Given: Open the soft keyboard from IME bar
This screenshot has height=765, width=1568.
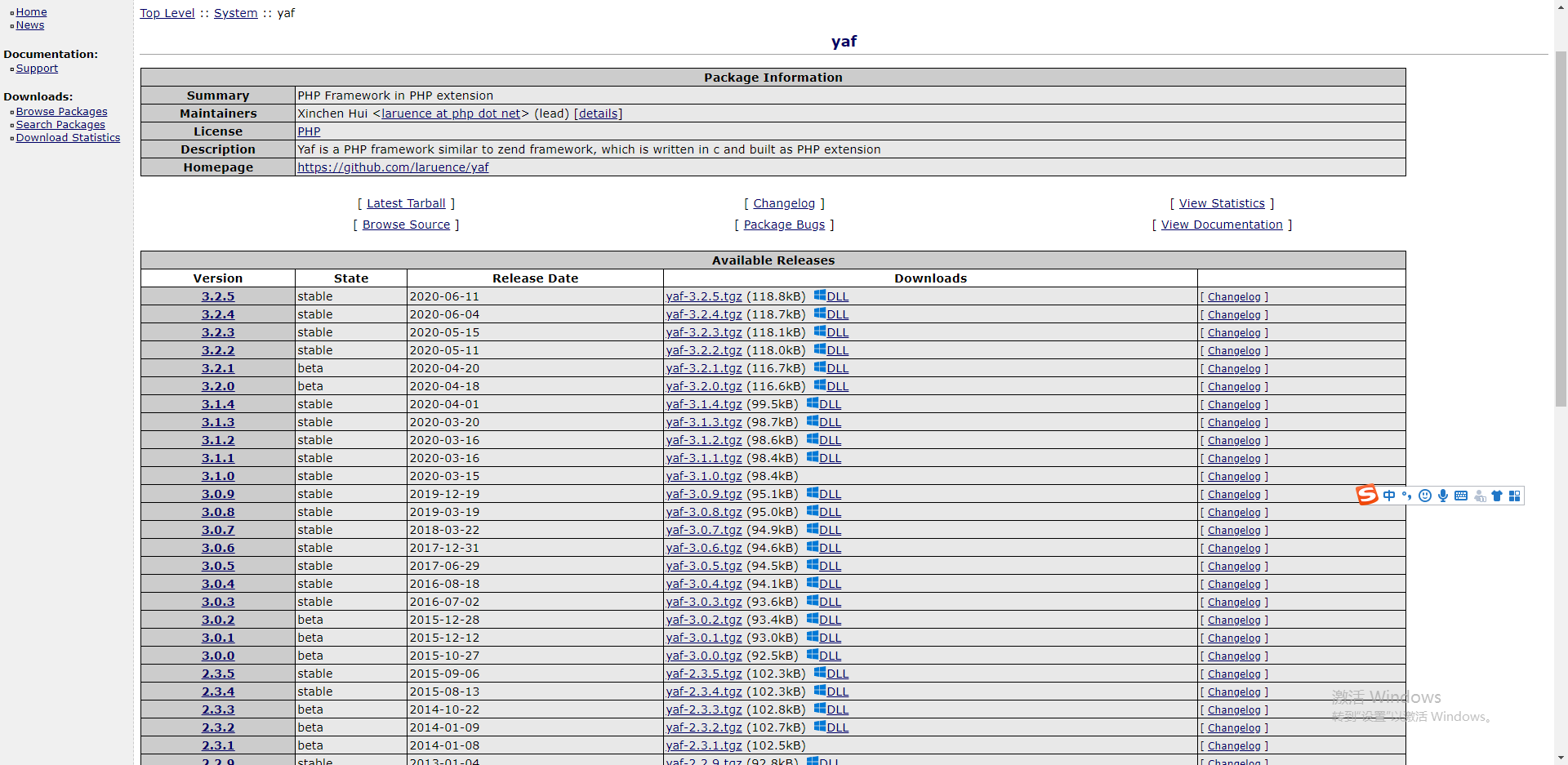Looking at the screenshot, I should (1461, 496).
